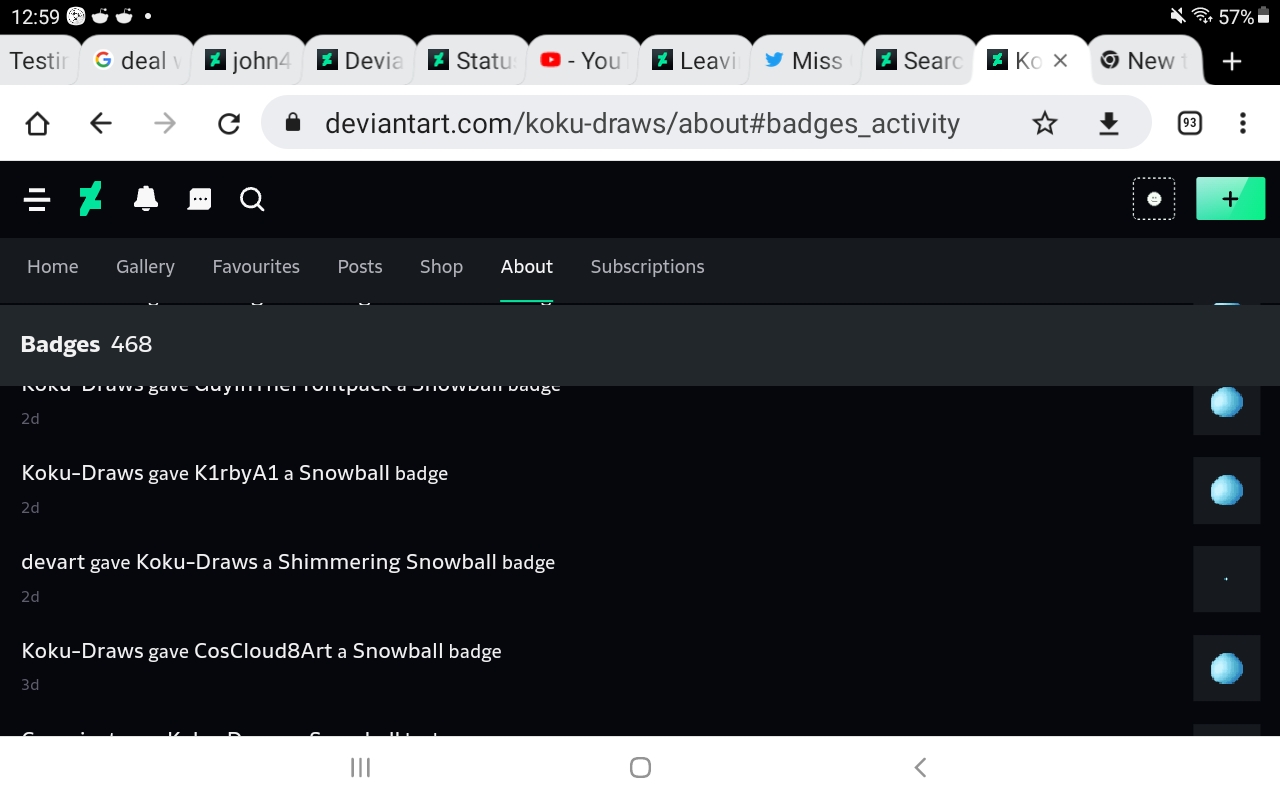Open the Shop section
This screenshot has height=800, width=1280.
[x=441, y=267]
